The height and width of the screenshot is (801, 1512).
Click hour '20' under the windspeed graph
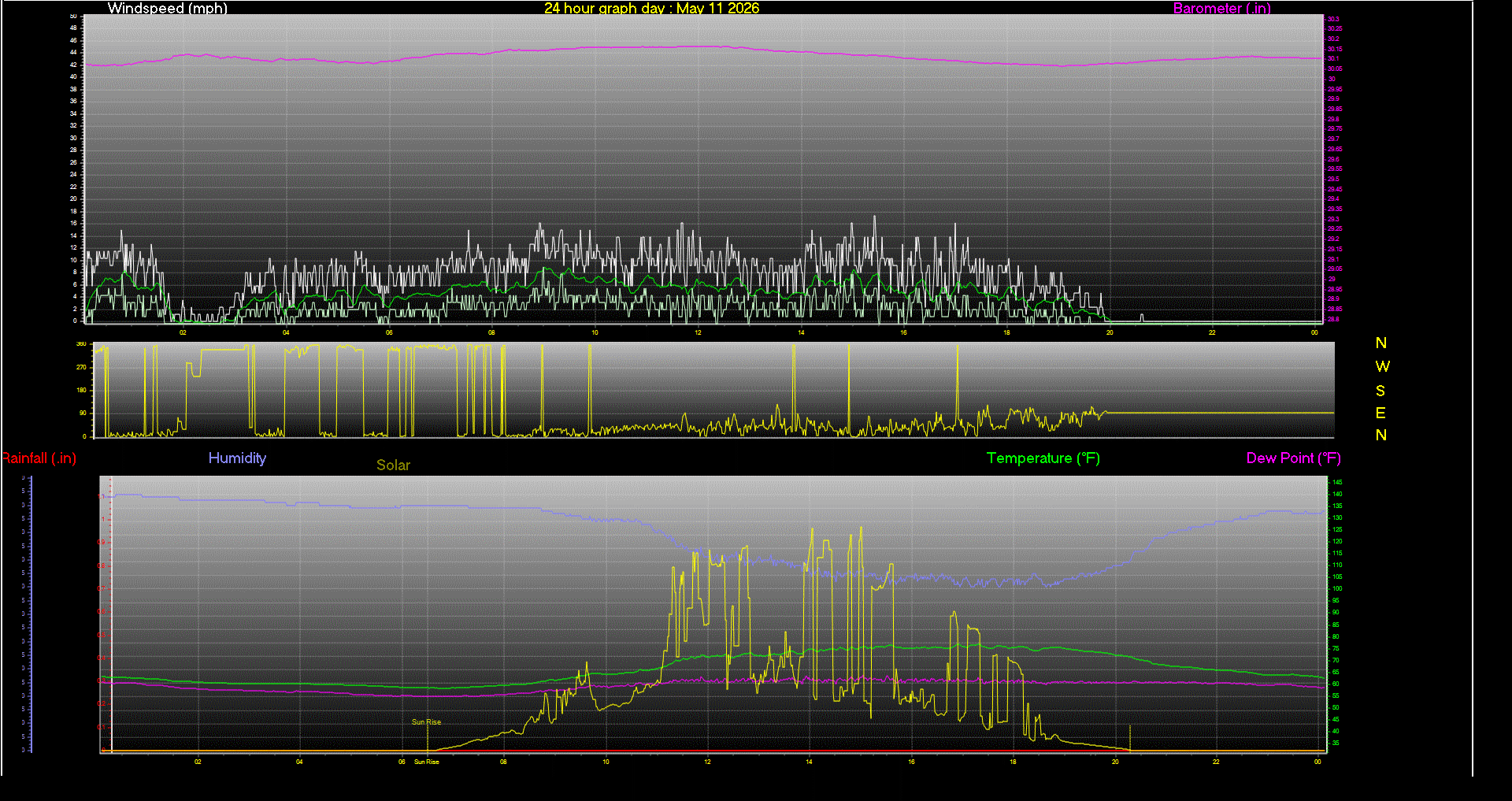1110,332
